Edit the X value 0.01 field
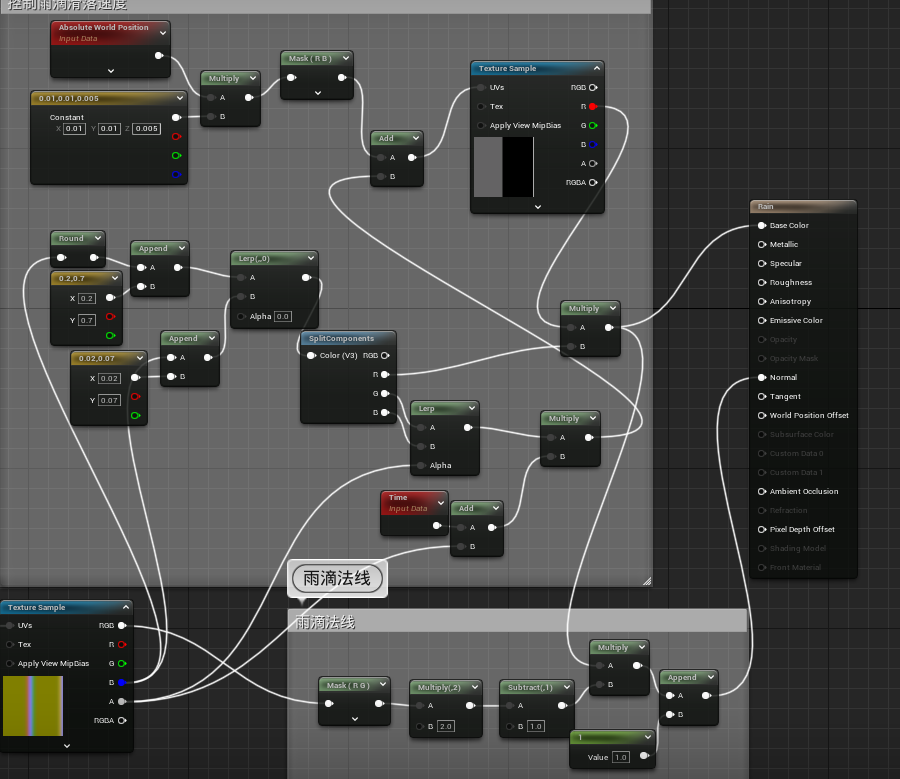Screen dimensions: 900x779 (x=74, y=129)
